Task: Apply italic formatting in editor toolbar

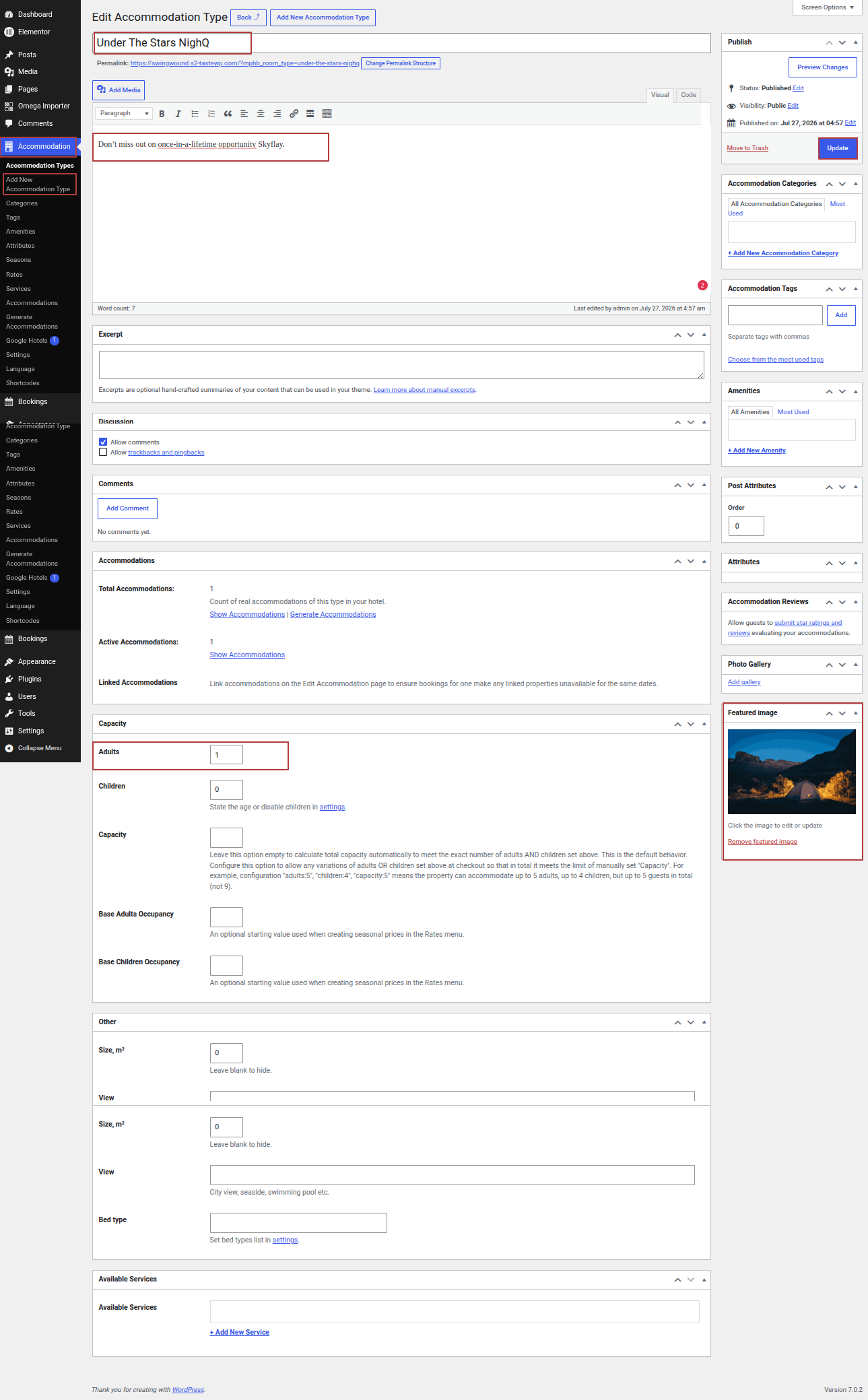Action: [178, 114]
